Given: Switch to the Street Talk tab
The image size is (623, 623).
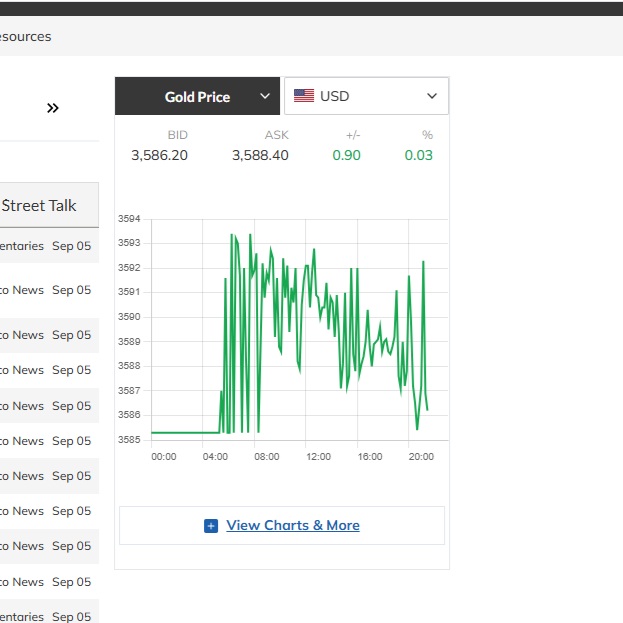Looking at the screenshot, I should 39,205.
